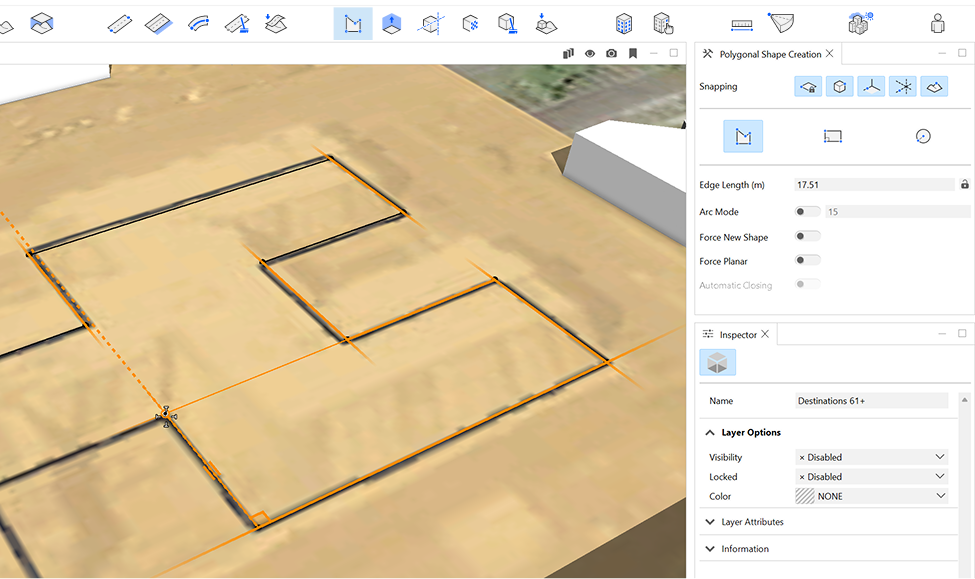Click the Measure Distance ruler icon

click(741, 23)
